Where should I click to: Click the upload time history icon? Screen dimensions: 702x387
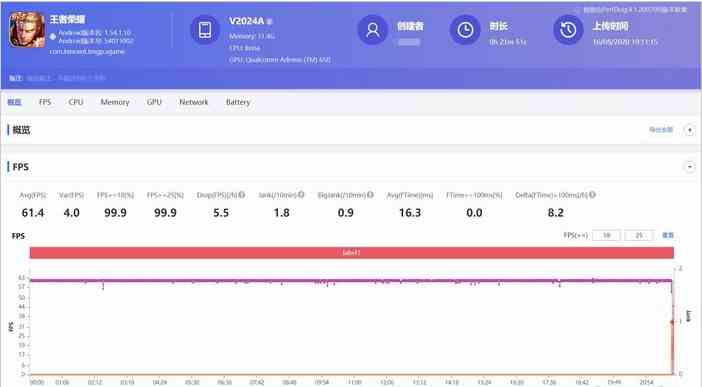coord(568,30)
